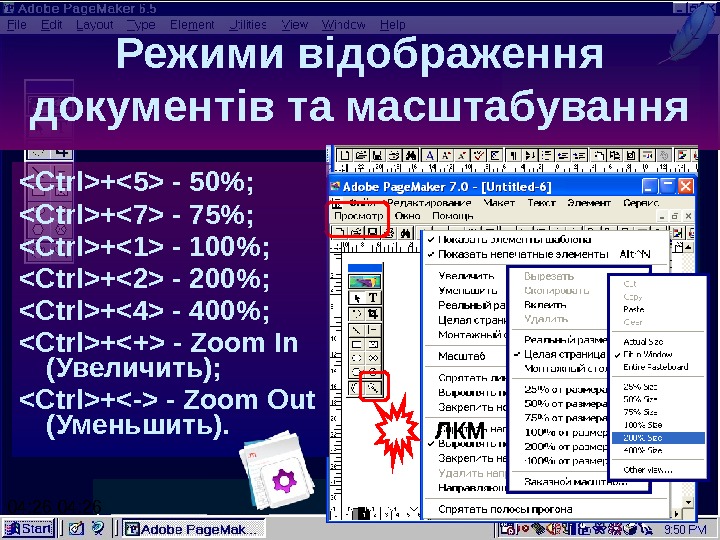Select '200% Size' highlighted menu entry
The height and width of the screenshot is (540, 720).
click(658, 438)
